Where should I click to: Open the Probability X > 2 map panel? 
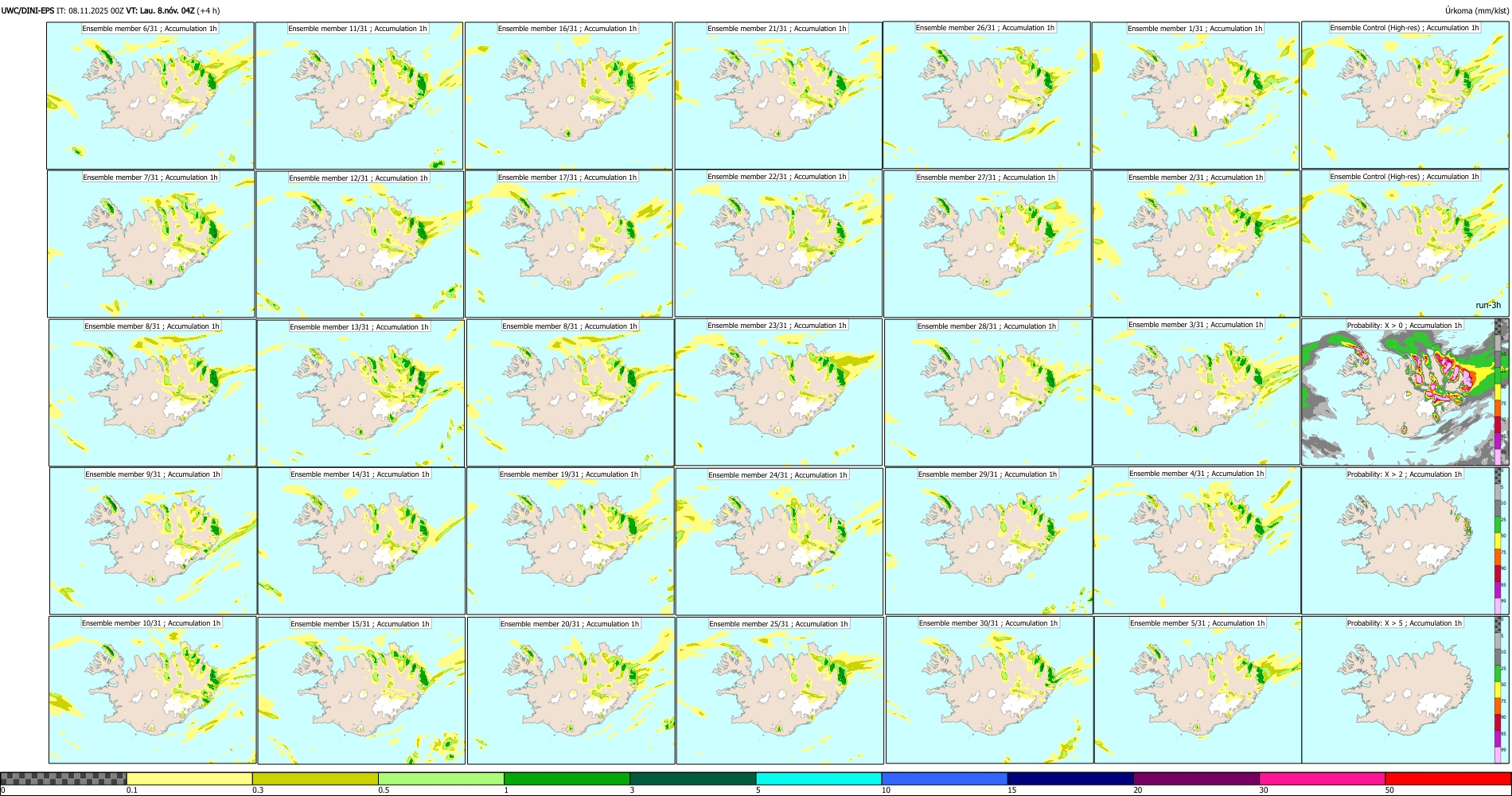1405,541
